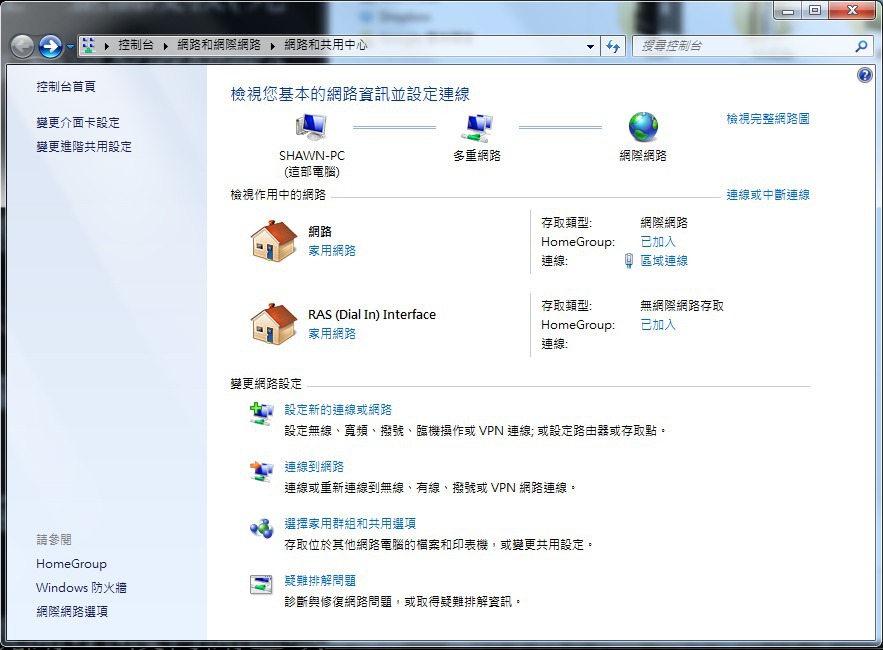The image size is (883, 650).
Task: Select 網路和共用中心 breadcrumb
Action: click(x=325, y=45)
